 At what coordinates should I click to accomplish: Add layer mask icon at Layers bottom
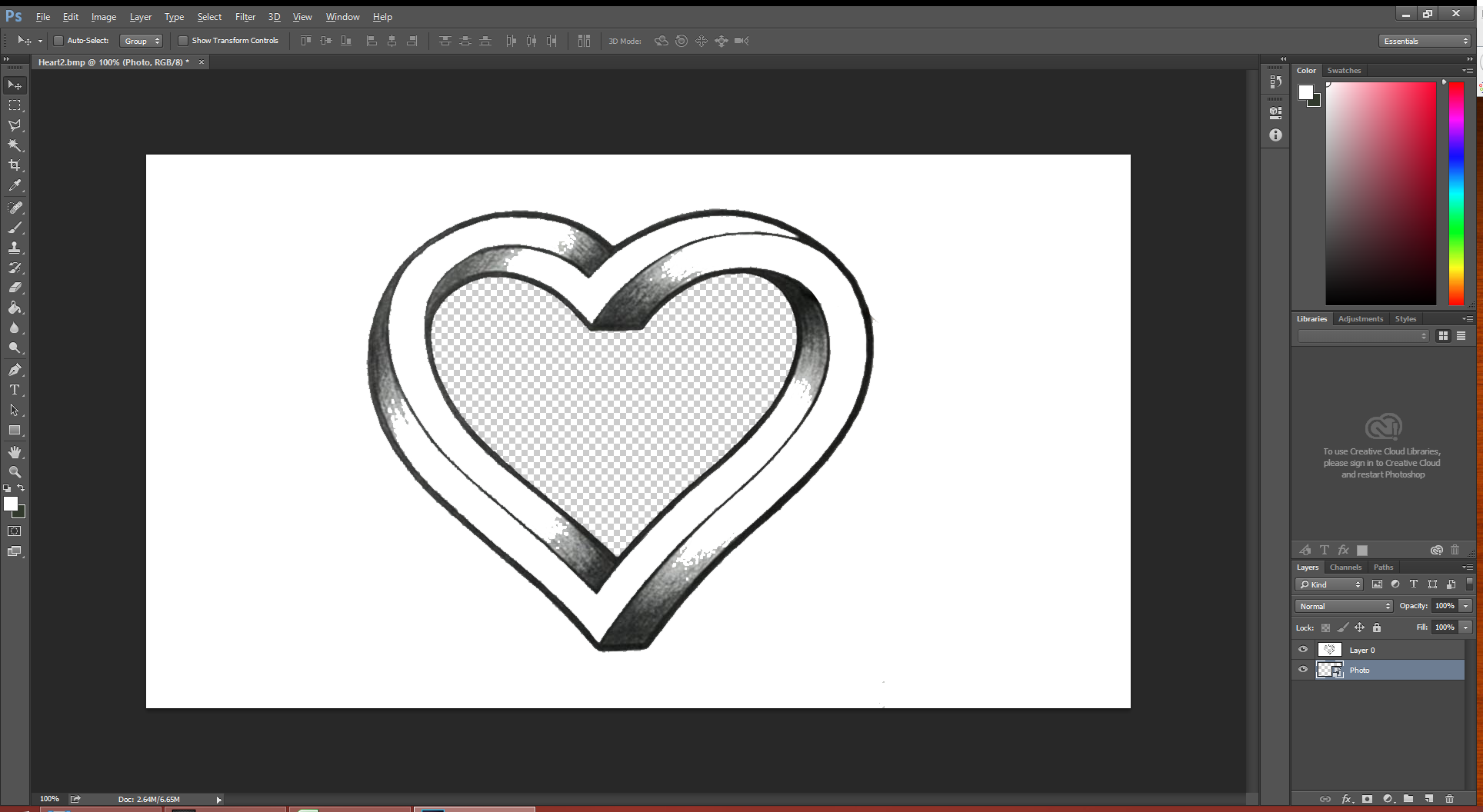coord(1367,799)
